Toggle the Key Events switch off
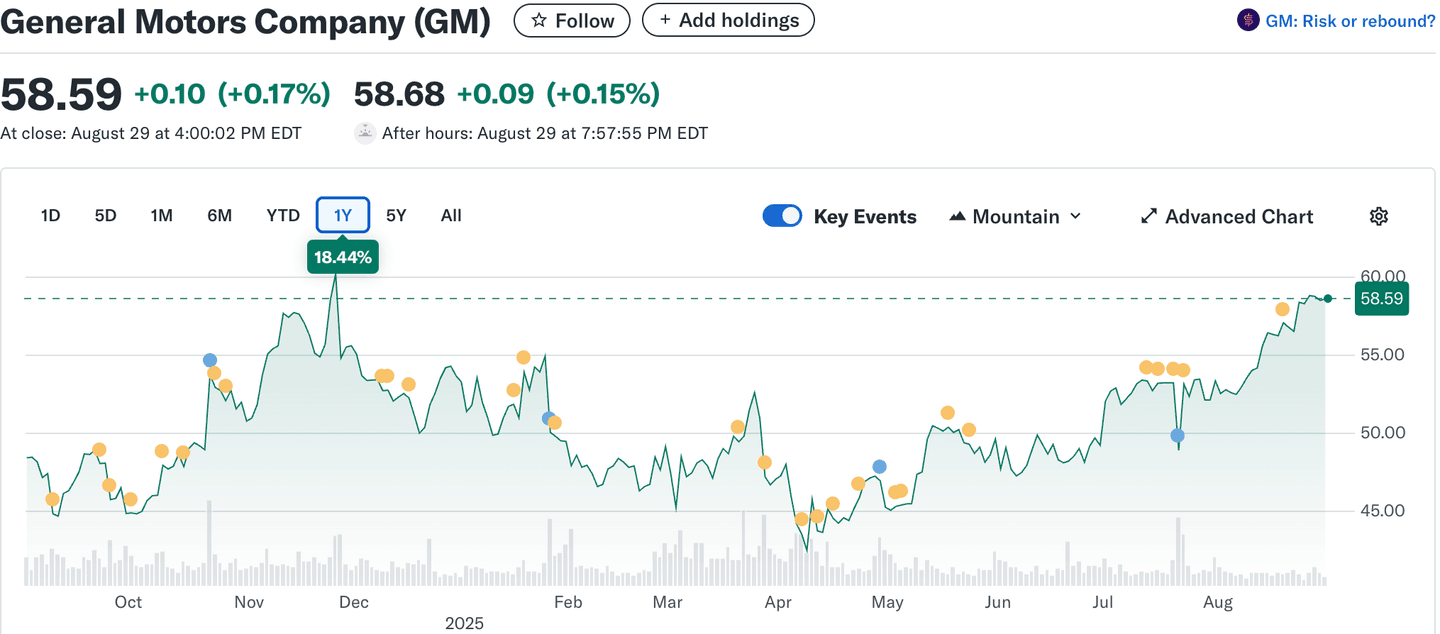1440x634 pixels. 782,216
